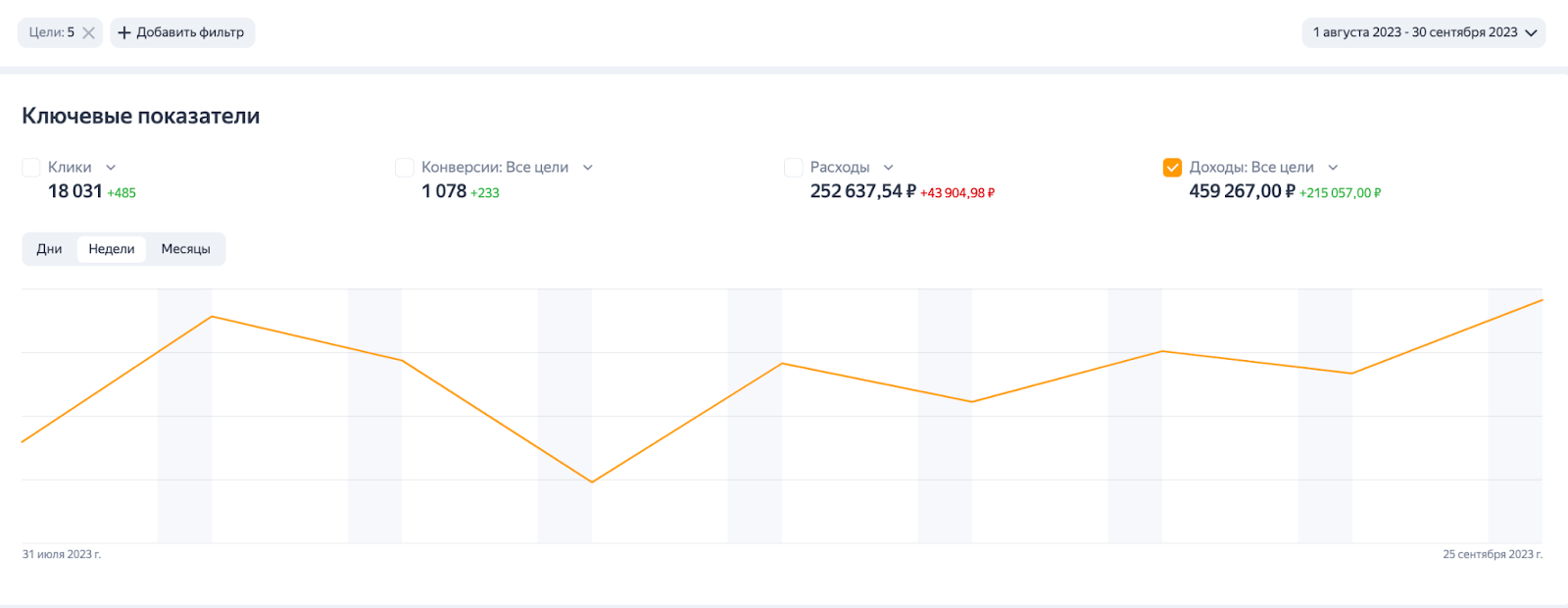Image resolution: width=1568 pixels, height=608 pixels.
Task: Expand the Доходы metric dropdown arrow
Action: click(x=1333, y=168)
